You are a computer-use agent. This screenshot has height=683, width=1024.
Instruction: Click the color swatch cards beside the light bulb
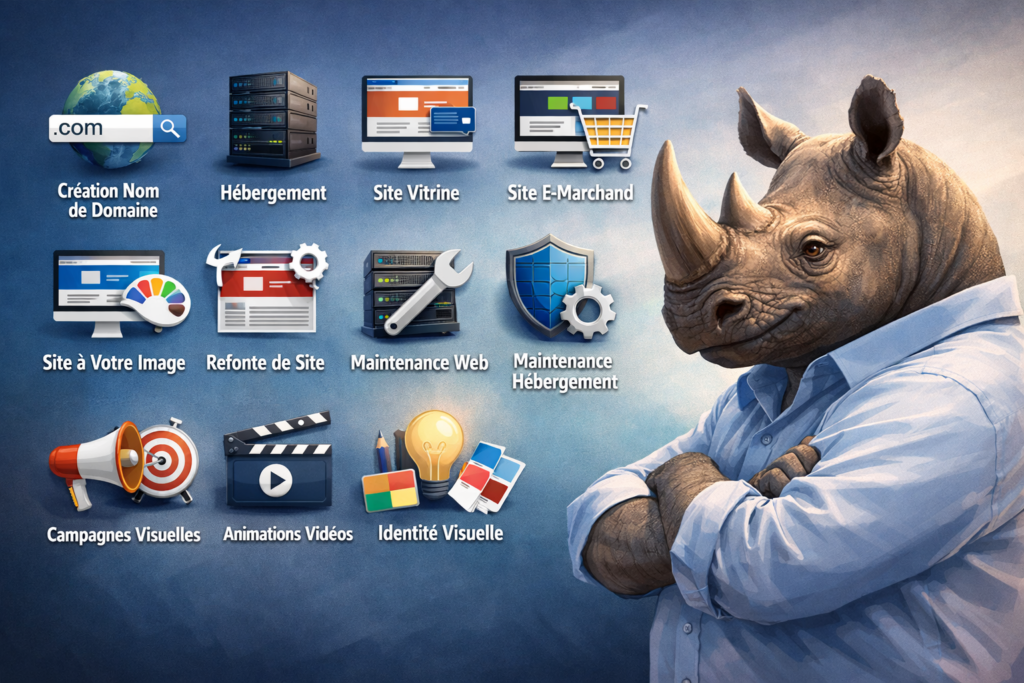(487, 476)
